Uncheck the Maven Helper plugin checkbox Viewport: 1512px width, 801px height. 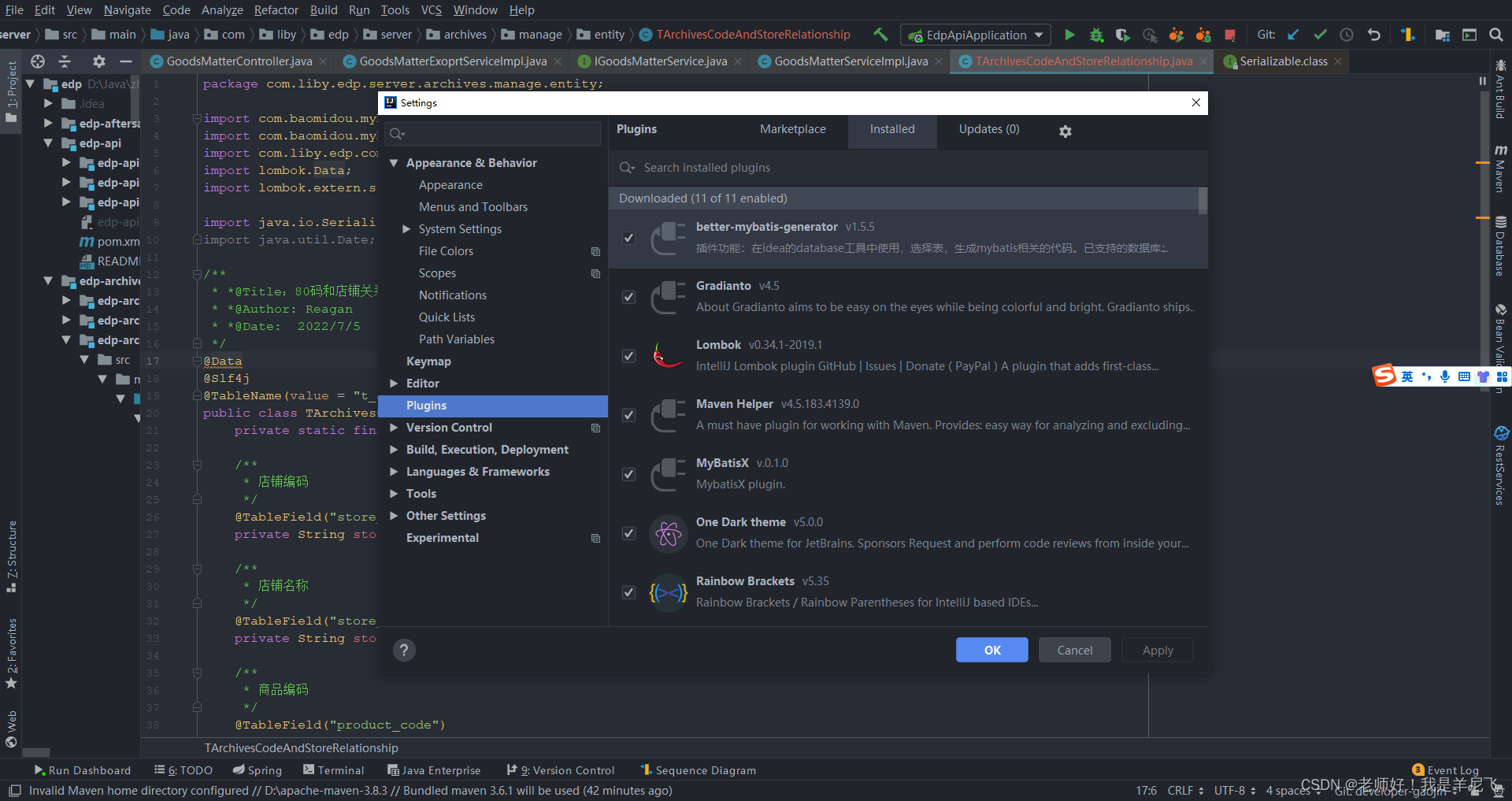pyautogui.click(x=628, y=415)
